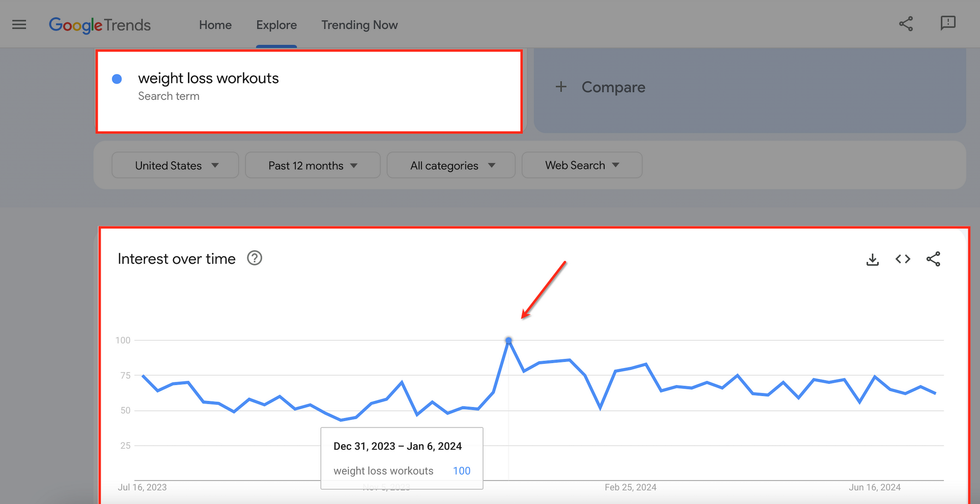
Task: Open the hamburger main menu
Action: 19,25
